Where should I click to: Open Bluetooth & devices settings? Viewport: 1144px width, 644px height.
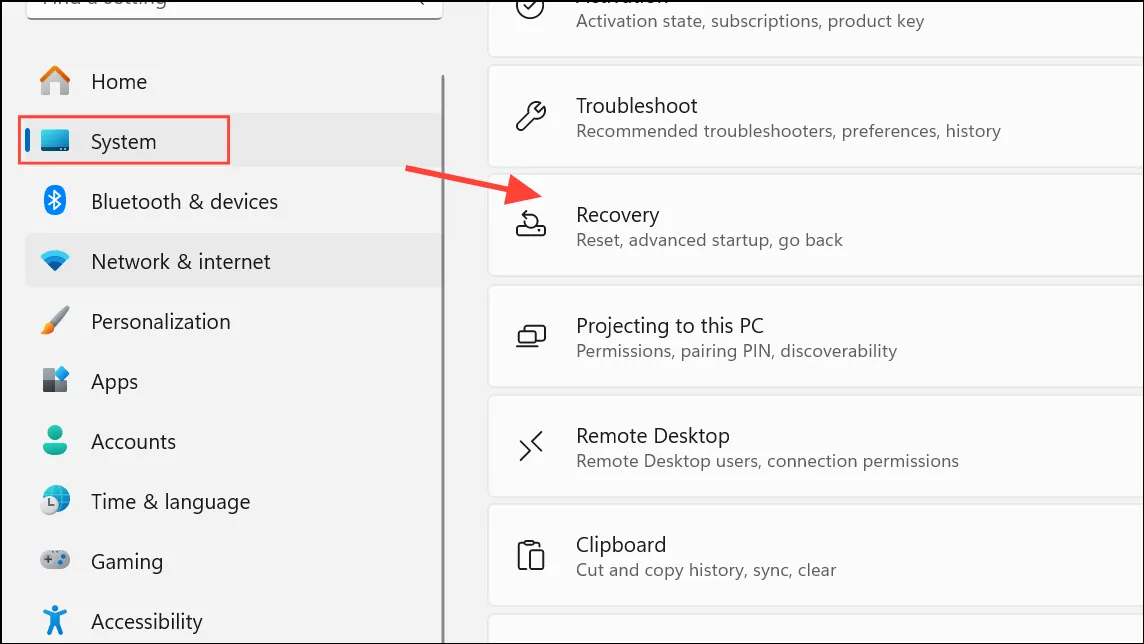pyautogui.click(x=233, y=201)
